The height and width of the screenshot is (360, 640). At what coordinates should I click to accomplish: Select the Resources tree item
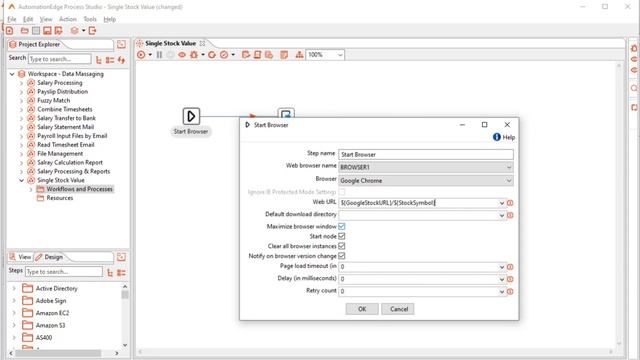coord(60,198)
